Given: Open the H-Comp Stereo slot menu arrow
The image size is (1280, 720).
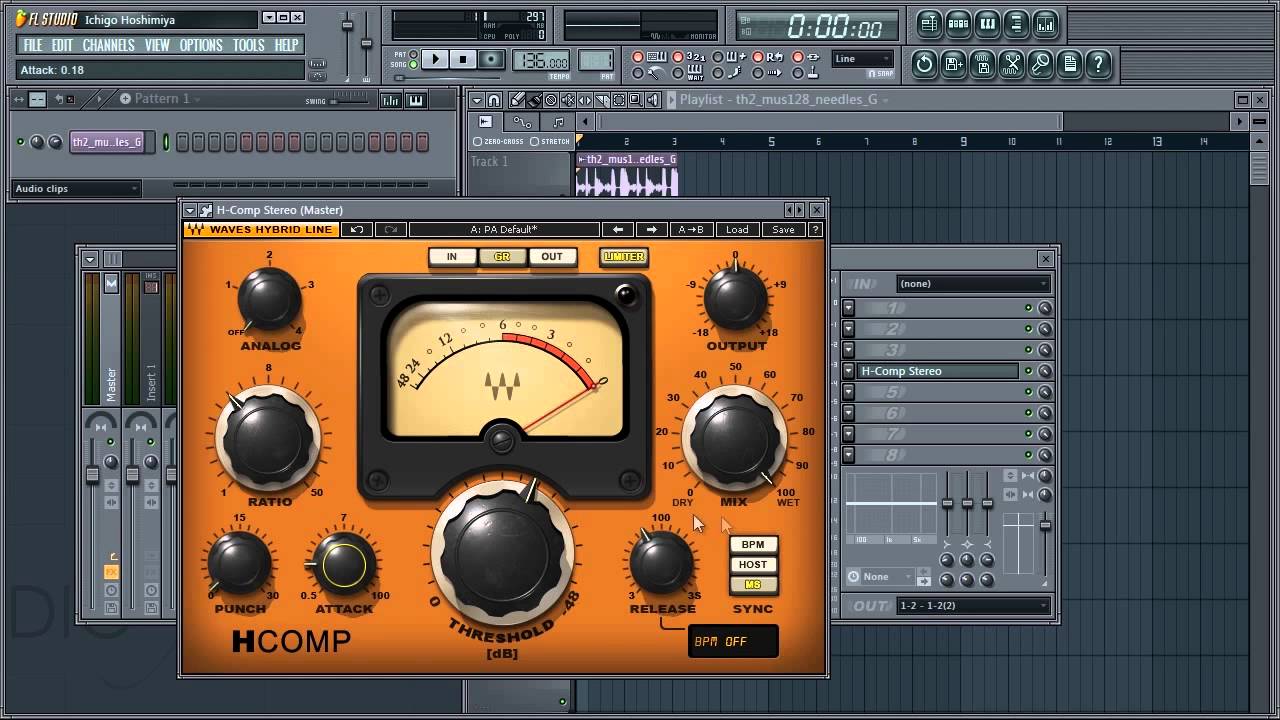Looking at the screenshot, I should (x=849, y=371).
